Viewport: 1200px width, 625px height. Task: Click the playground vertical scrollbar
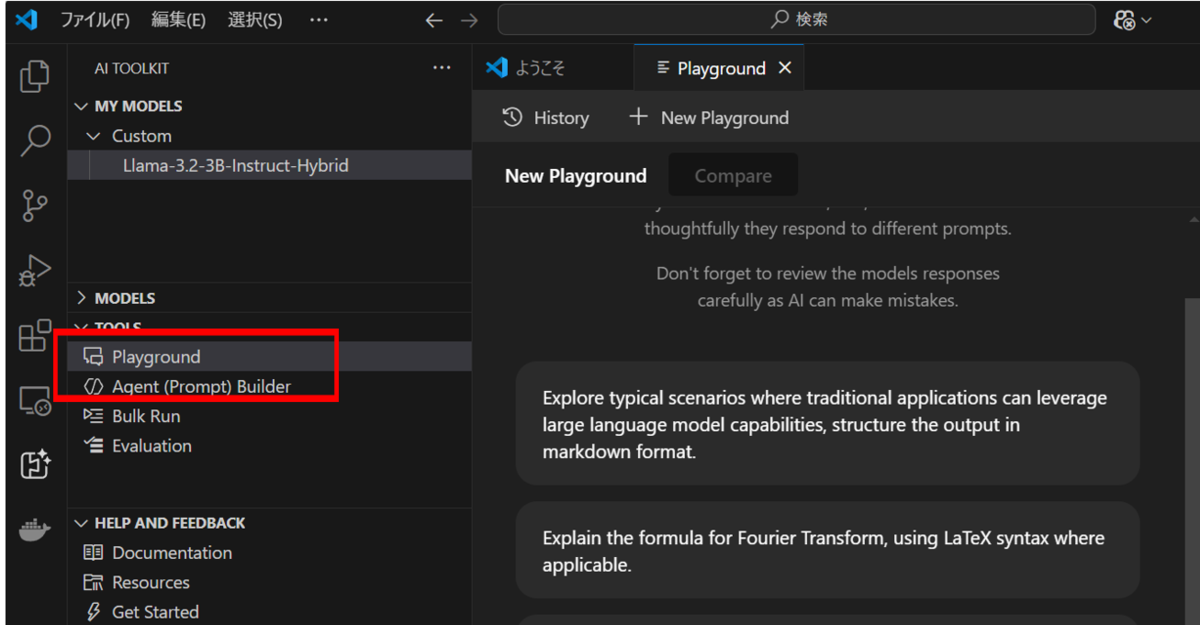(x=1192, y=460)
